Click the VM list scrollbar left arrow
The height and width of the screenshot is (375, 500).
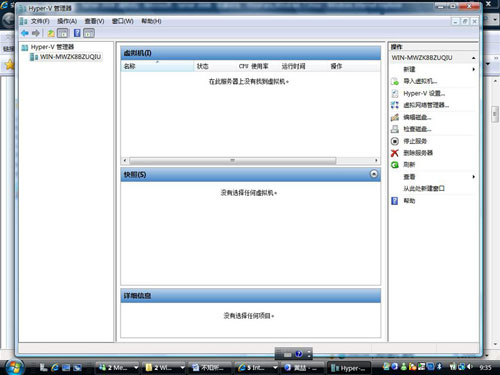(125, 161)
